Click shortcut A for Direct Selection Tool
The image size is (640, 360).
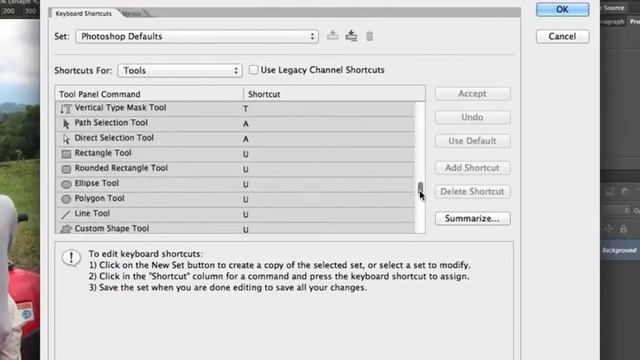tap(245, 139)
